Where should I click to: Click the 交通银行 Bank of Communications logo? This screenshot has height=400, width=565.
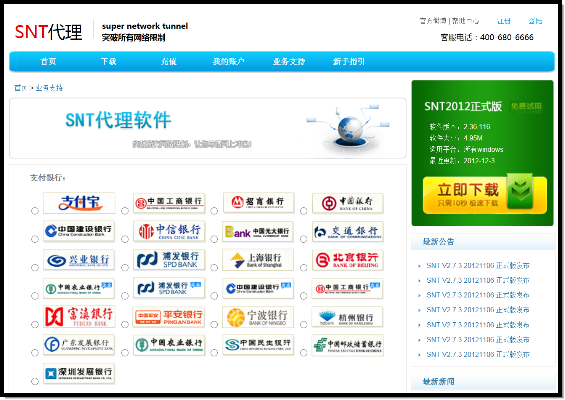pos(347,232)
